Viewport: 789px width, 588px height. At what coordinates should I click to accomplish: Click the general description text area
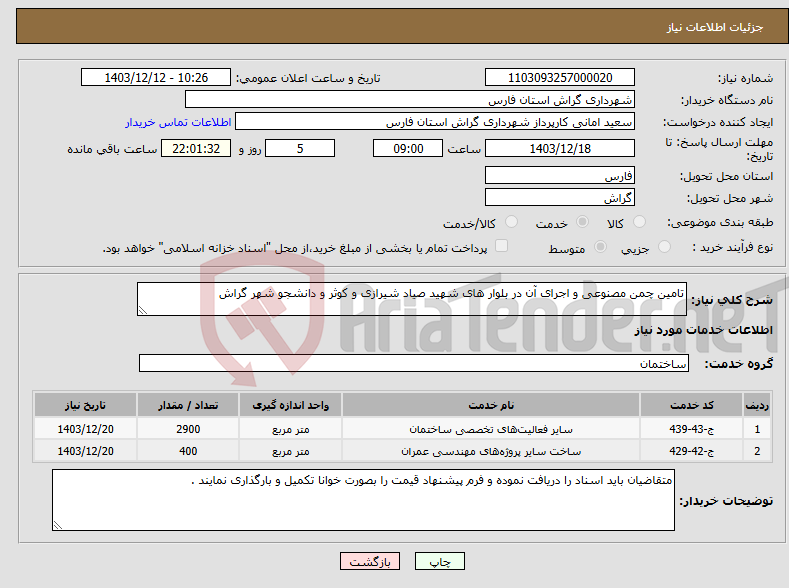412,299
